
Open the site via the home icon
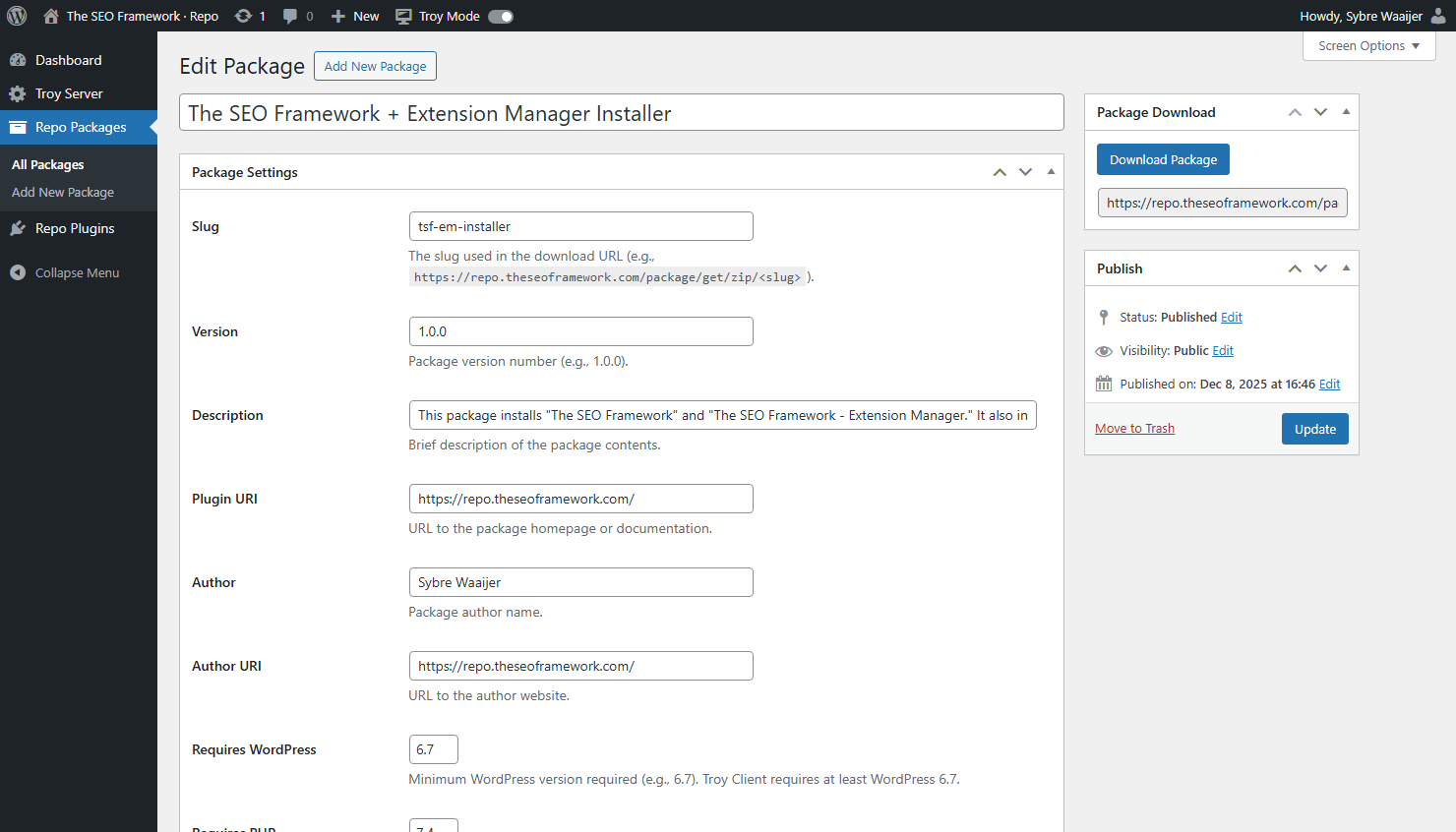(x=49, y=16)
